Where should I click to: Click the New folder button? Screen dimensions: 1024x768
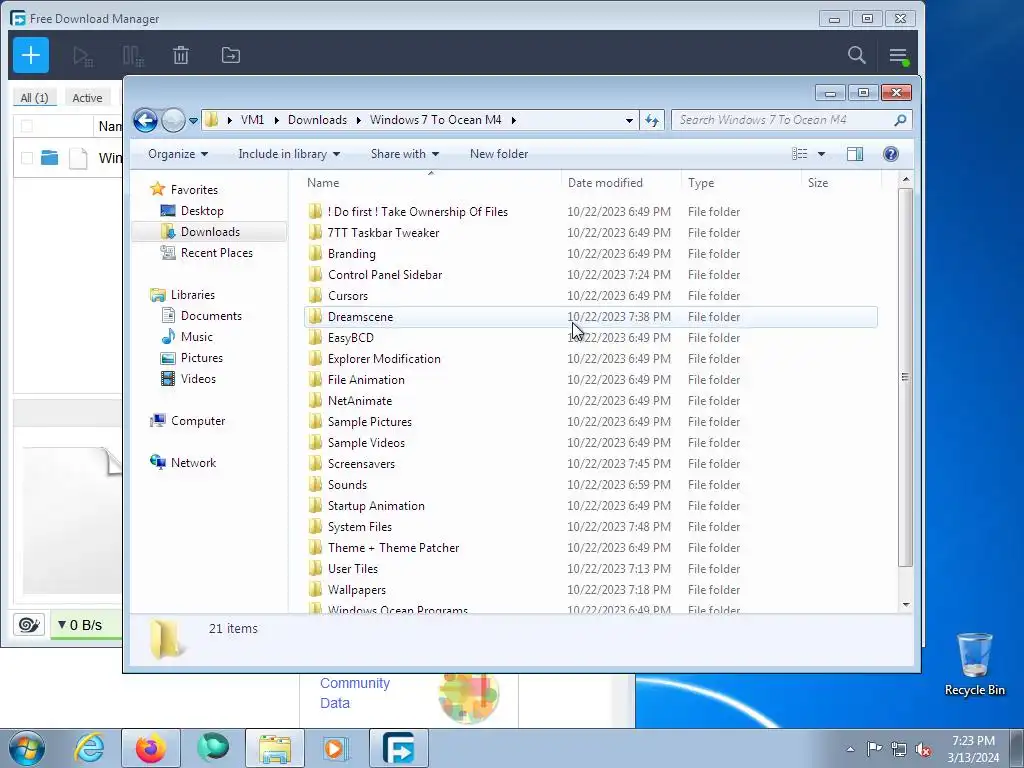click(x=499, y=154)
